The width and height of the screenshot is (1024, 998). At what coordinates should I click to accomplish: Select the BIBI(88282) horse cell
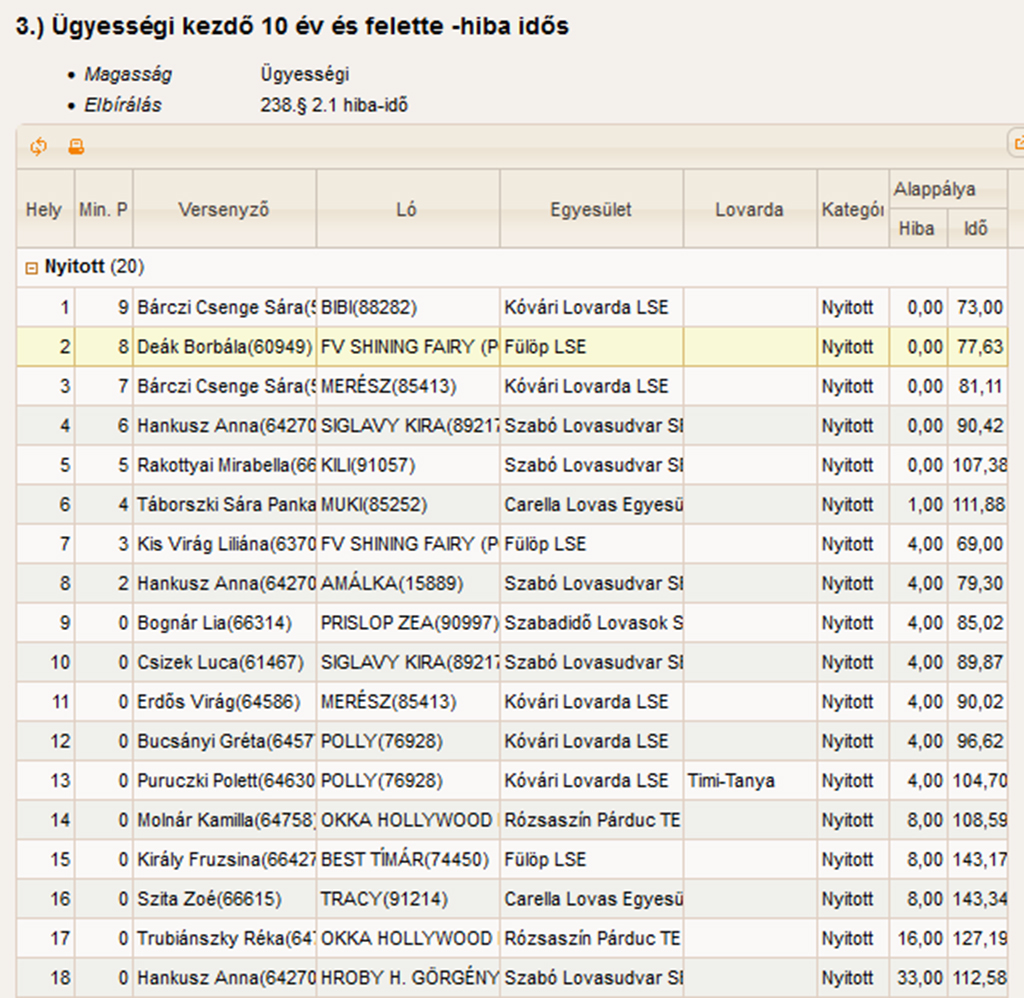[407, 308]
